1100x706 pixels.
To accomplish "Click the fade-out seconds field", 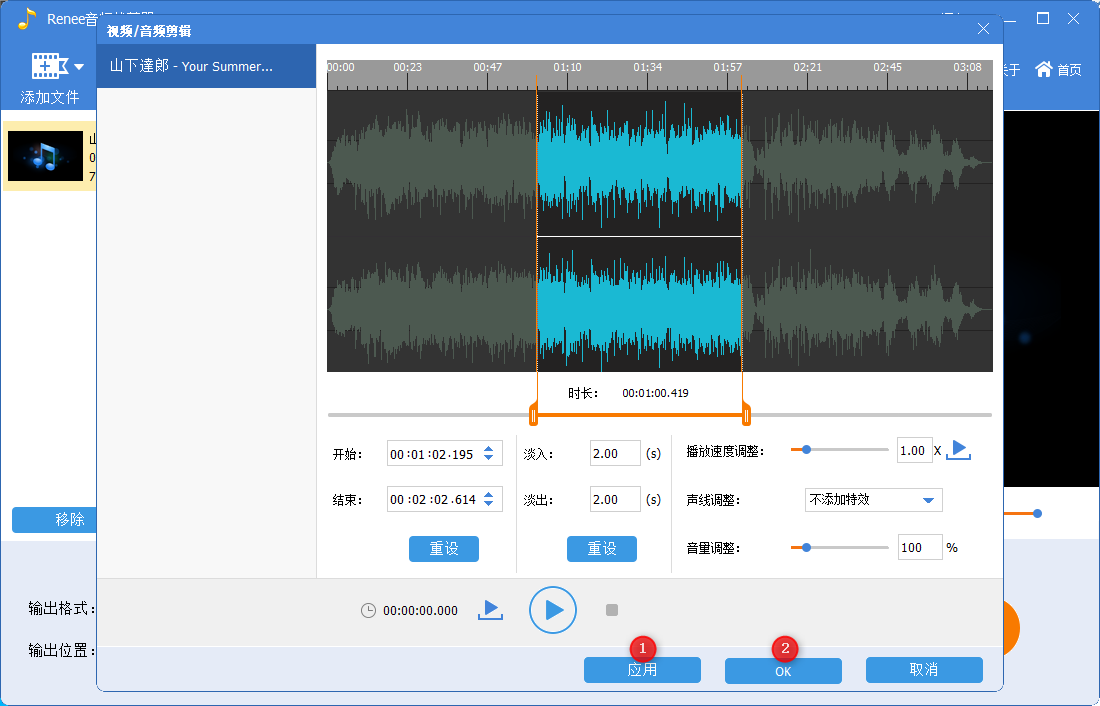I will tap(615, 500).
